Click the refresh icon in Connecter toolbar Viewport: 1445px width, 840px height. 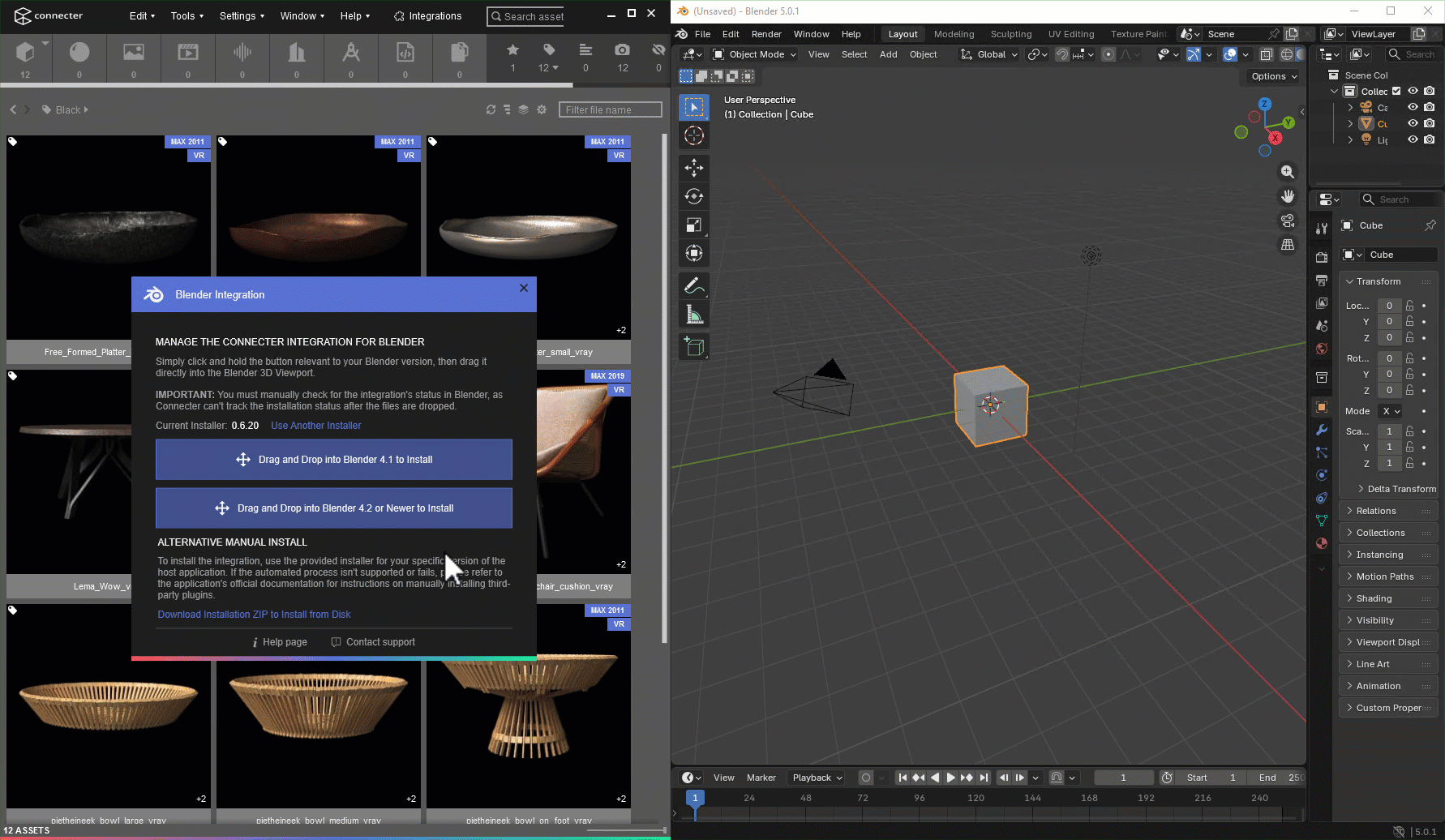click(x=491, y=109)
